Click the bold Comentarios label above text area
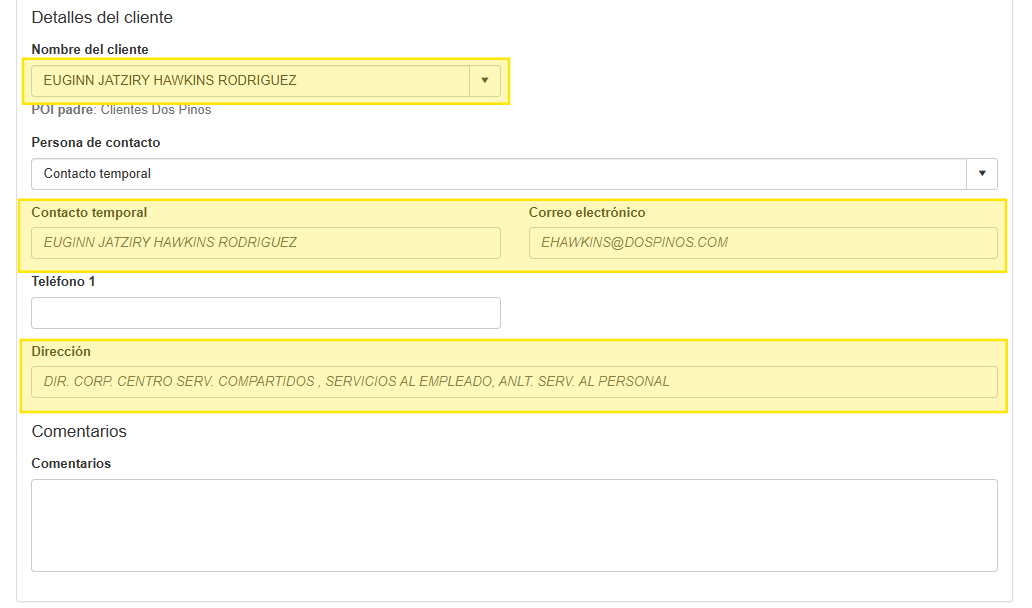1032x608 pixels. point(71,464)
